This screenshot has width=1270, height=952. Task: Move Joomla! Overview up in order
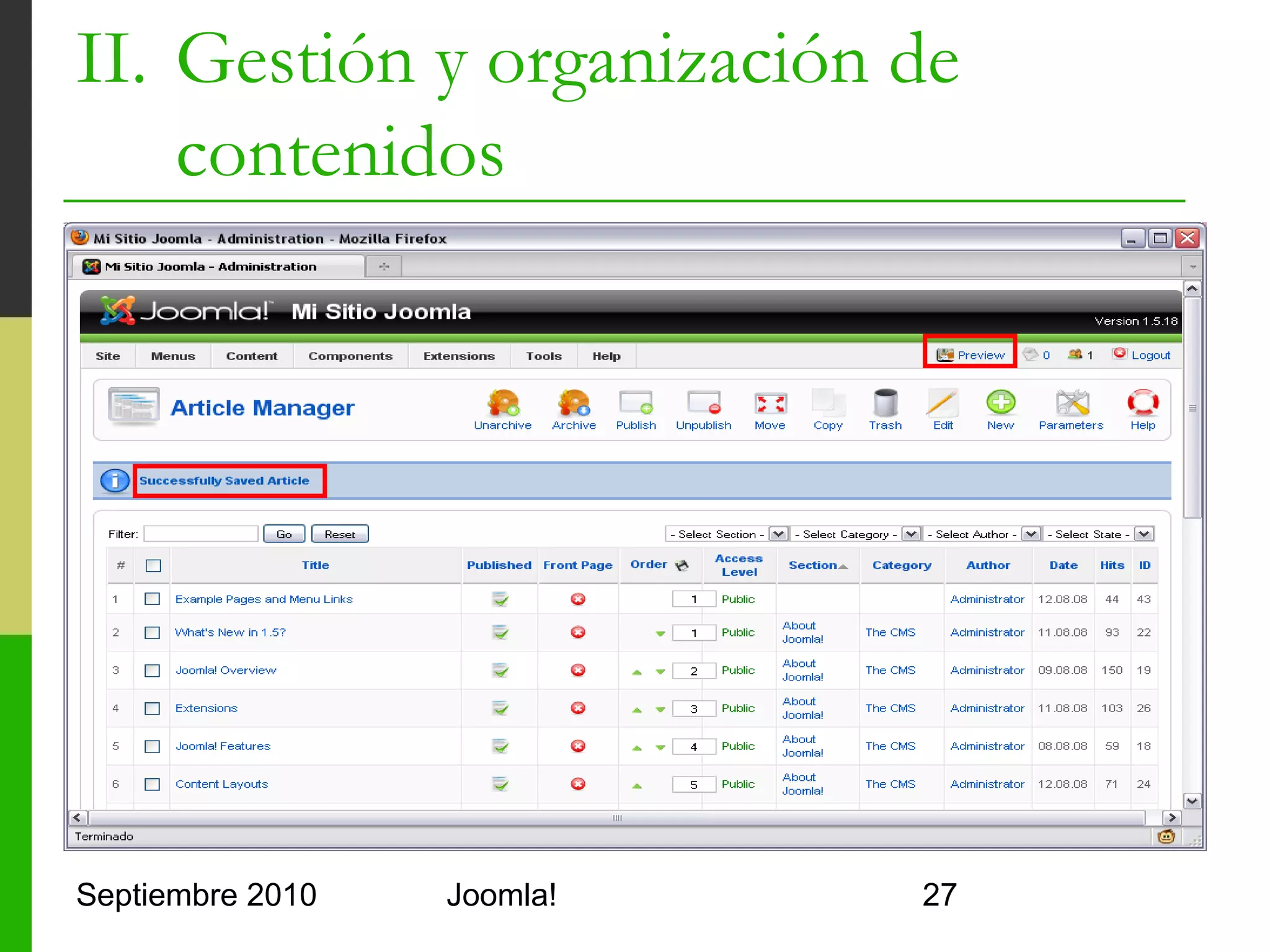point(637,672)
